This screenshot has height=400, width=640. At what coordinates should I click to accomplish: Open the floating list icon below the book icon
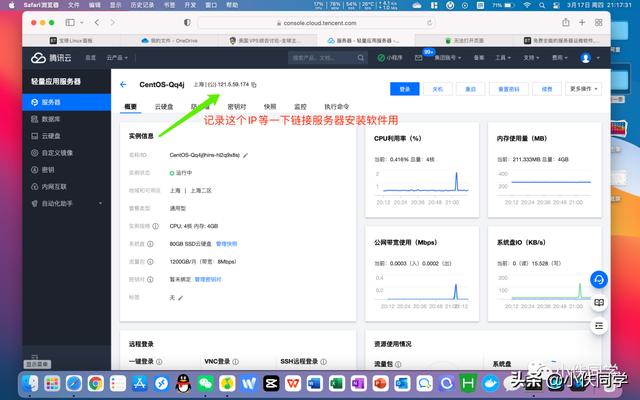(x=599, y=326)
